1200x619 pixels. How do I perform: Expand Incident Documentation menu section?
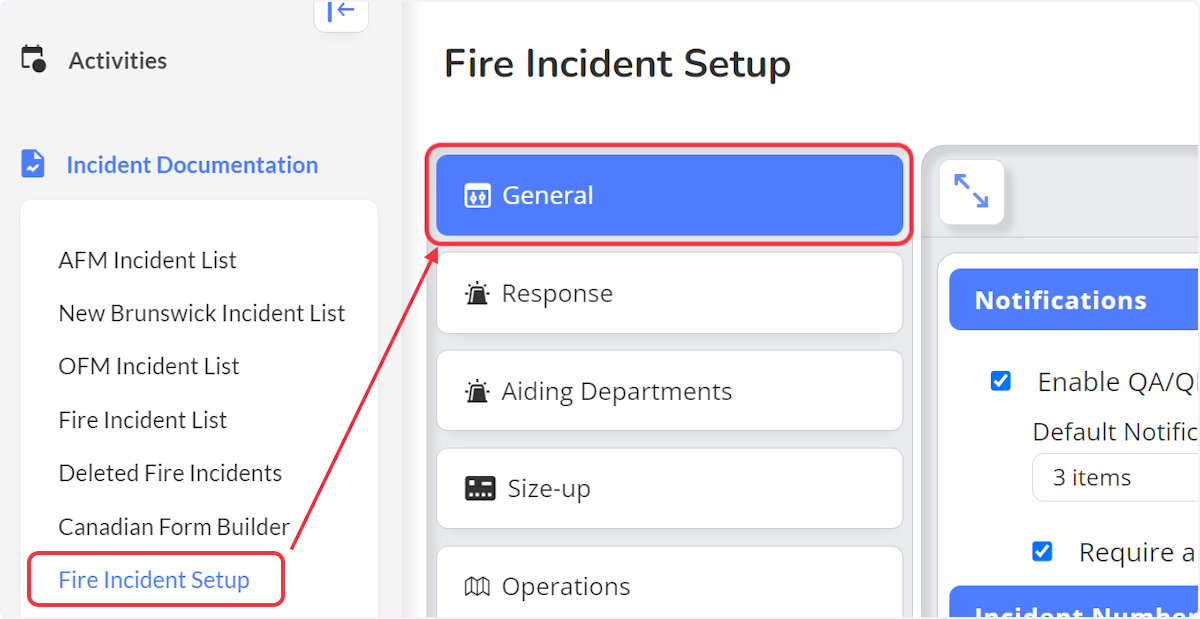click(x=192, y=165)
